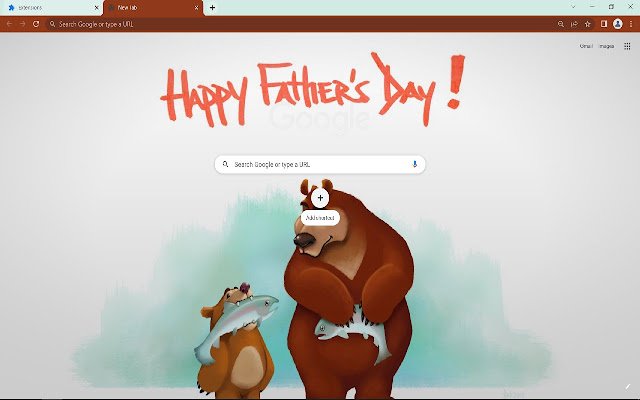Click the Add shortcut plus button

pos(320,198)
